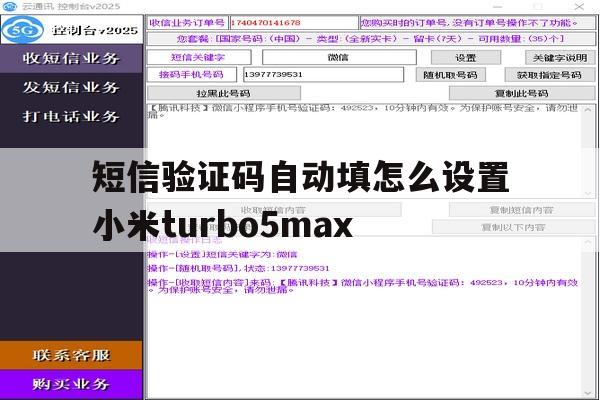The width and height of the screenshot is (600, 400).
Task: Click SMS content scrollbar down arrow
Action: tap(588, 193)
